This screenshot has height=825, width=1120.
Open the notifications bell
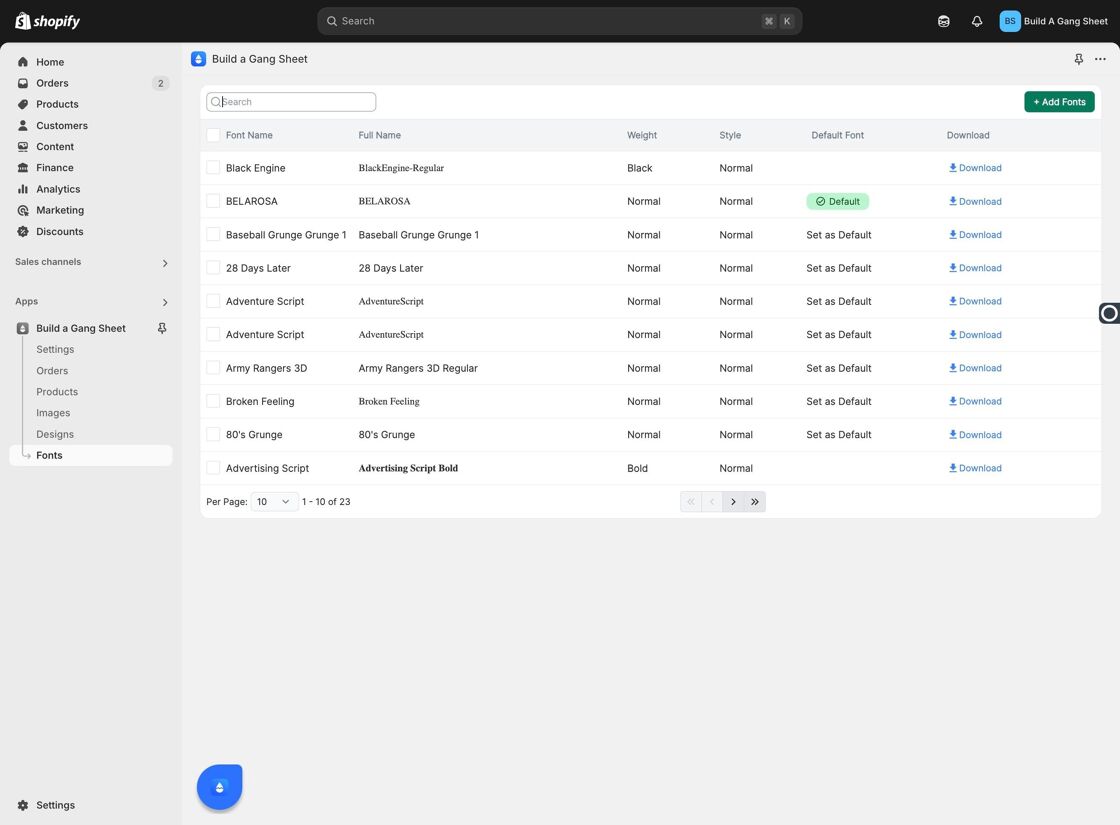[x=976, y=21]
